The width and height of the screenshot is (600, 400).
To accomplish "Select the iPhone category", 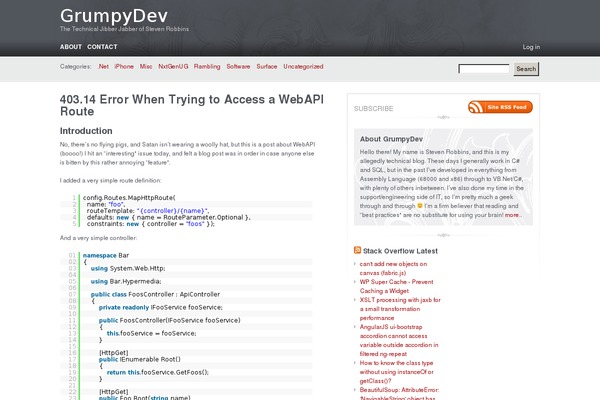I will (x=124, y=66).
